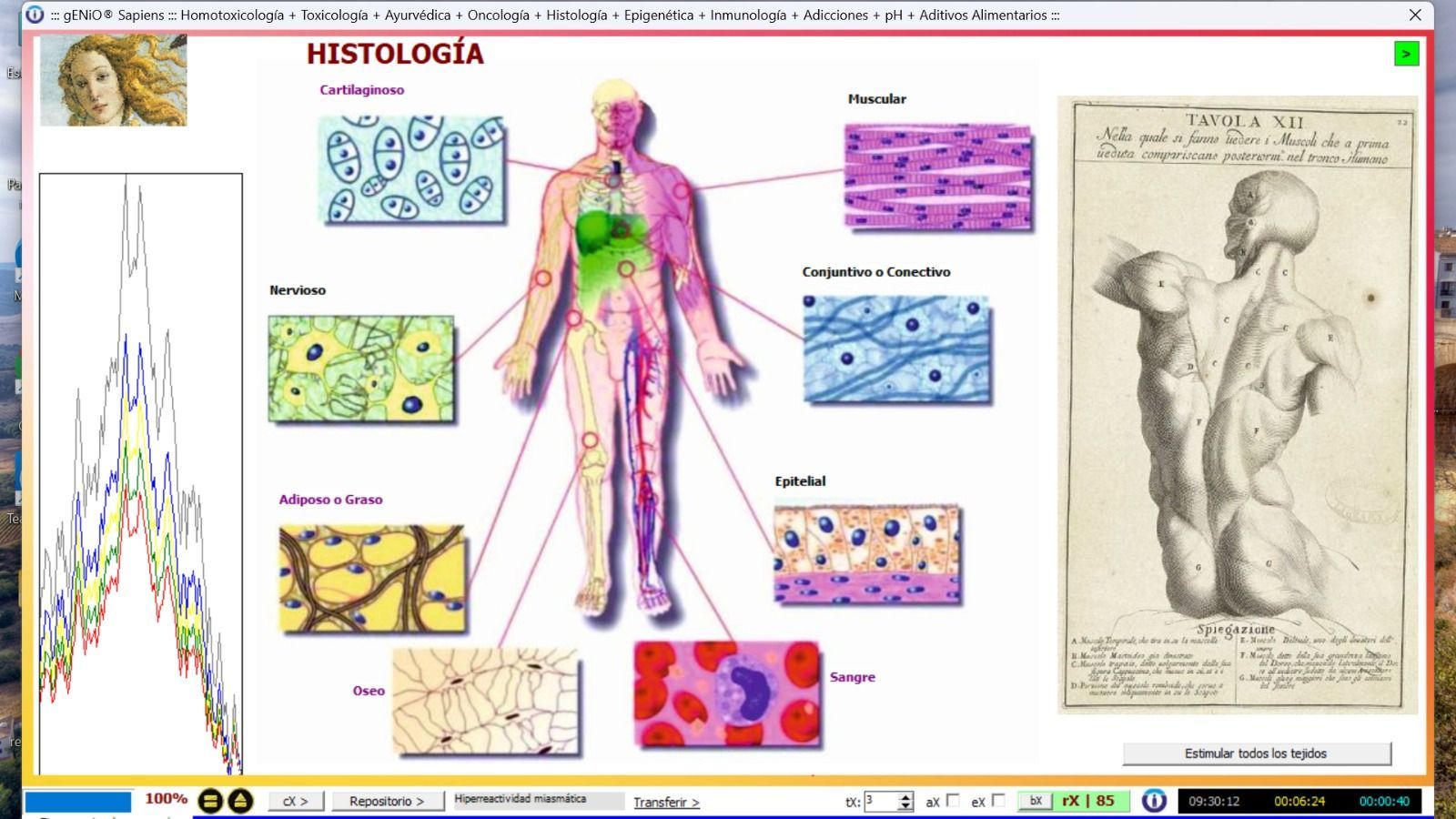This screenshot has height=819, width=1456.
Task: Open the Venus portrait thumbnail
Action: pyautogui.click(x=113, y=80)
